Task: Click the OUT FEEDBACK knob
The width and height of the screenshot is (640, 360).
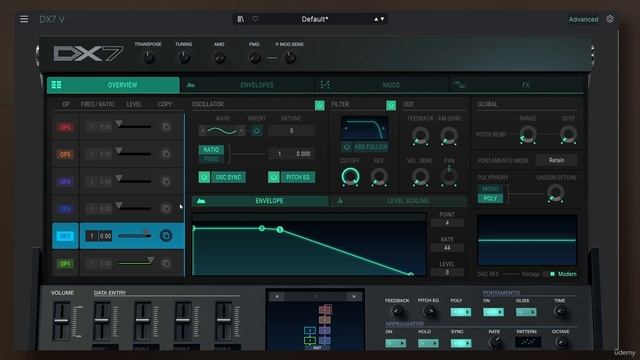Action: [420, 136]
